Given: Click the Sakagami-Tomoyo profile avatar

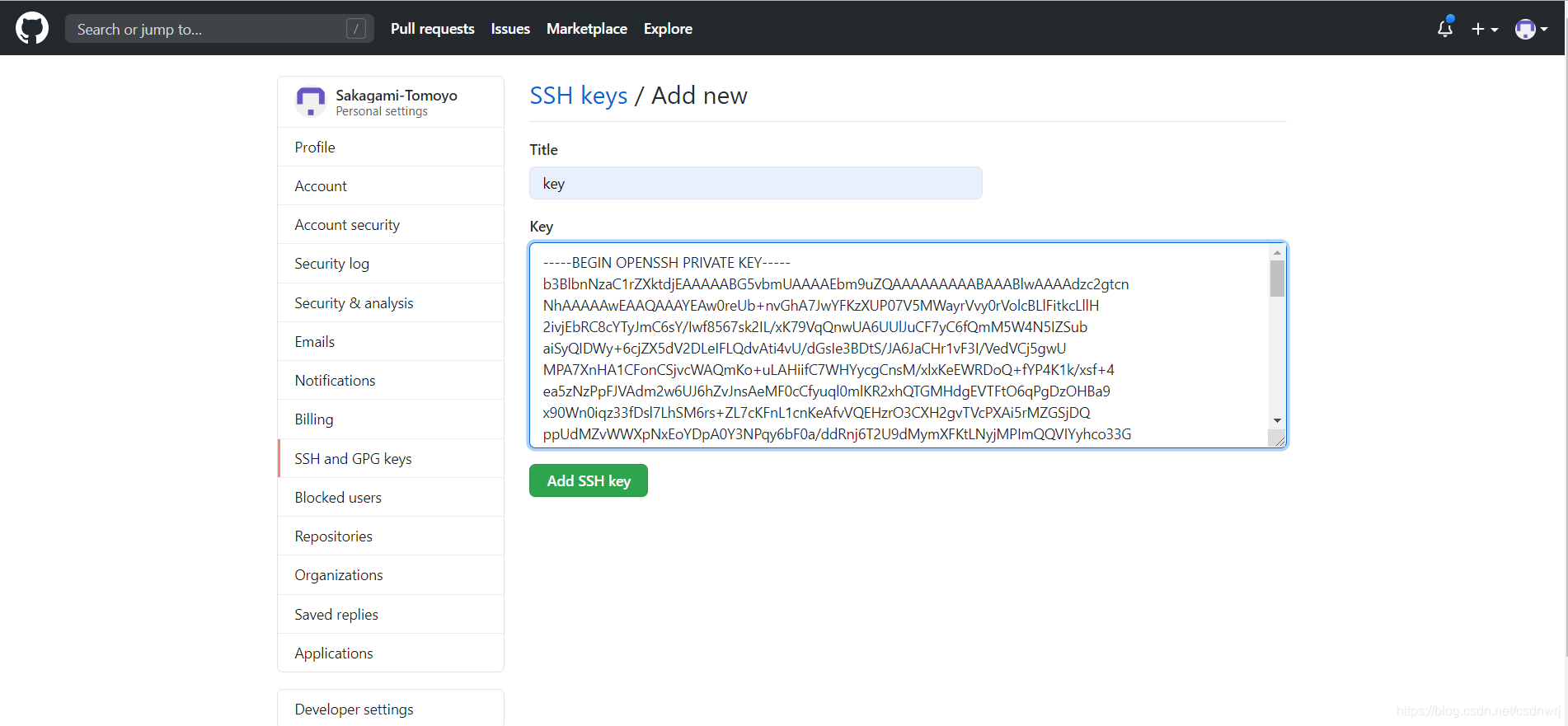Looking at the screenshot, I should tap(311, 101).
